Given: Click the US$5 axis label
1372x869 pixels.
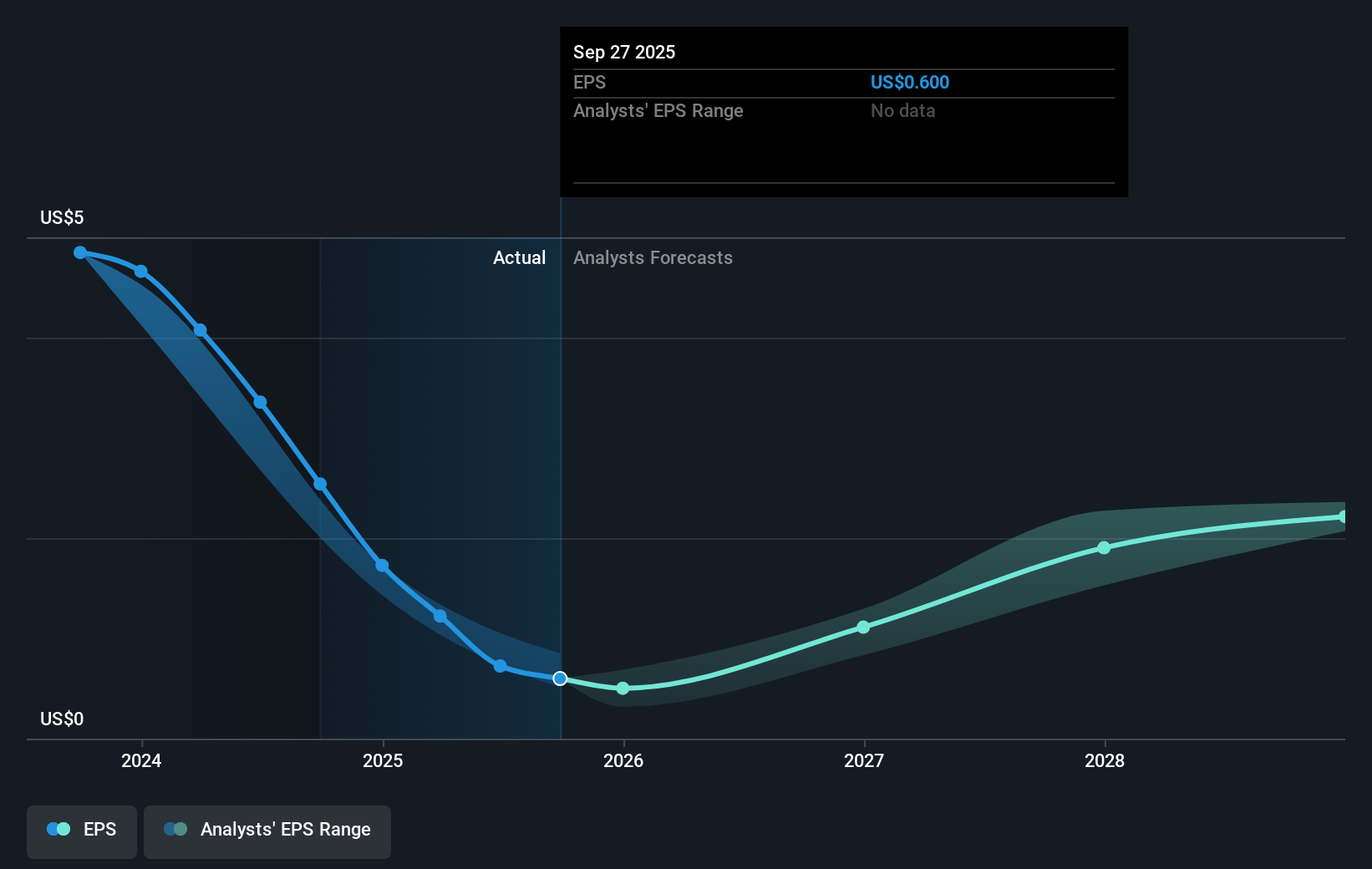Looking at the screenshot, I should 62,217.
